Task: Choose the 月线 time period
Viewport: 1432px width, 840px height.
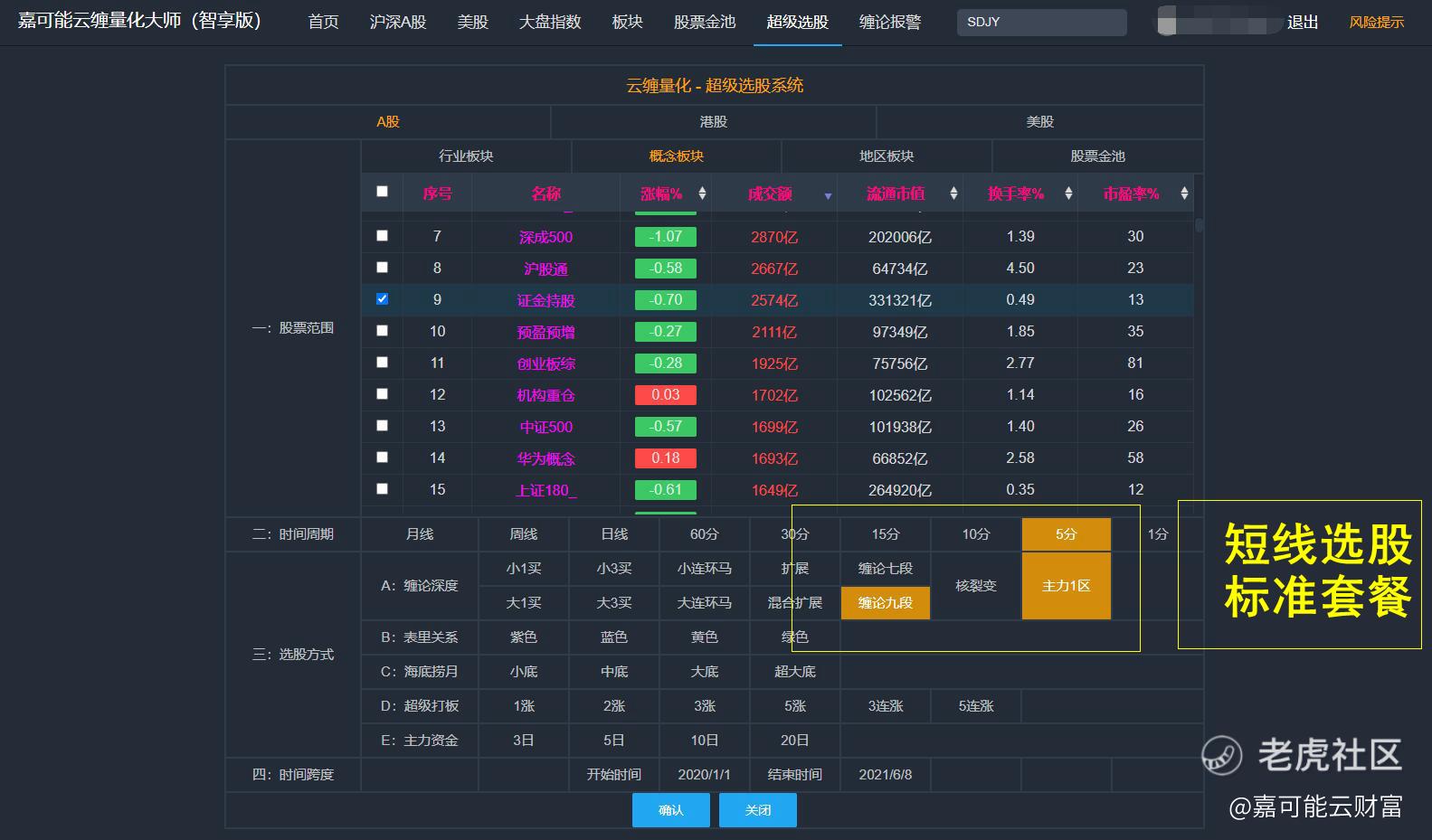Action: pyautogui.click(x=420, y=534)
